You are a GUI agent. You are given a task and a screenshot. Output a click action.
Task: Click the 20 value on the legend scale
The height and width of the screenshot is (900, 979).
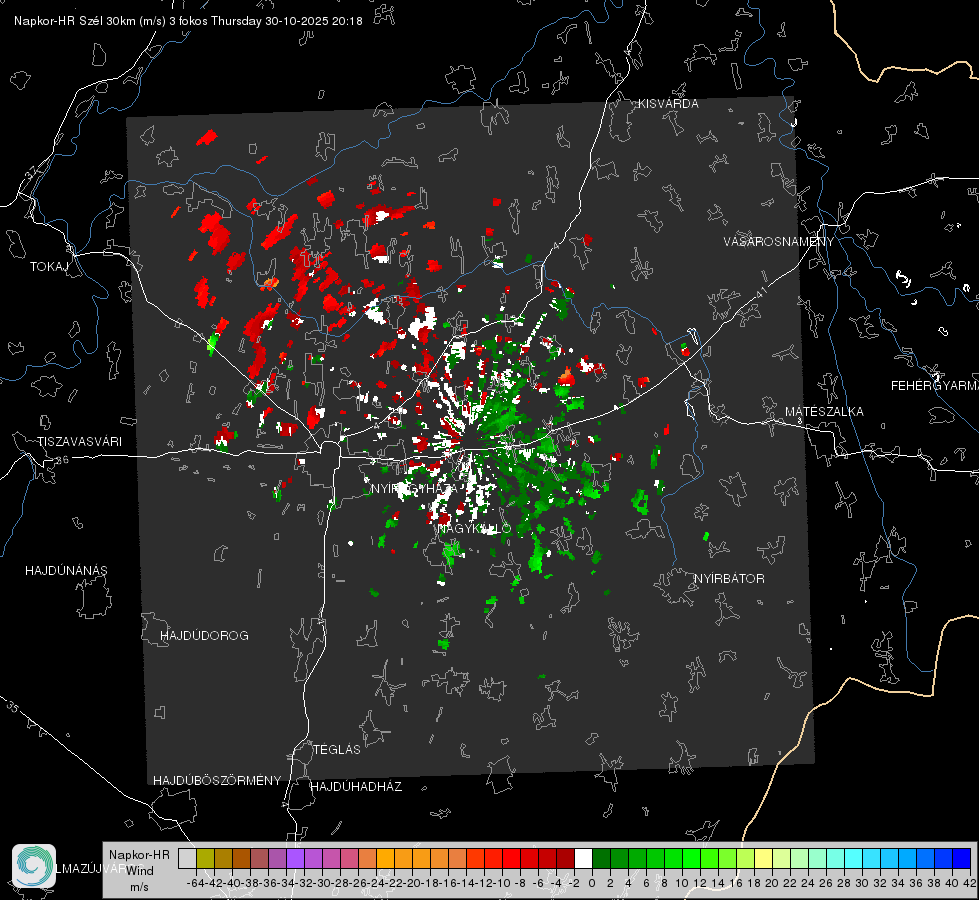point(772,883)
